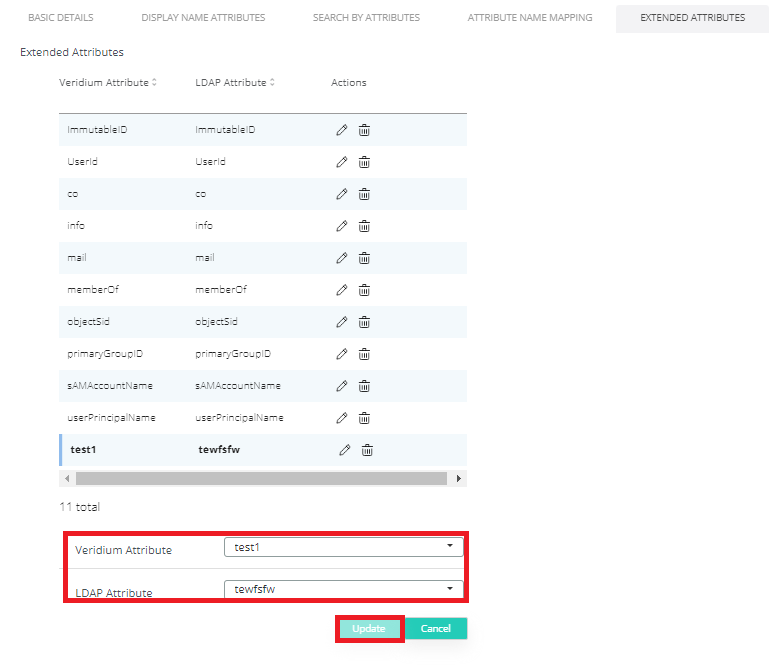The height and width of the screenshot is (667, 775).
Task: Edit the ImmutableID attribute row
Action: tap(341, 130)
